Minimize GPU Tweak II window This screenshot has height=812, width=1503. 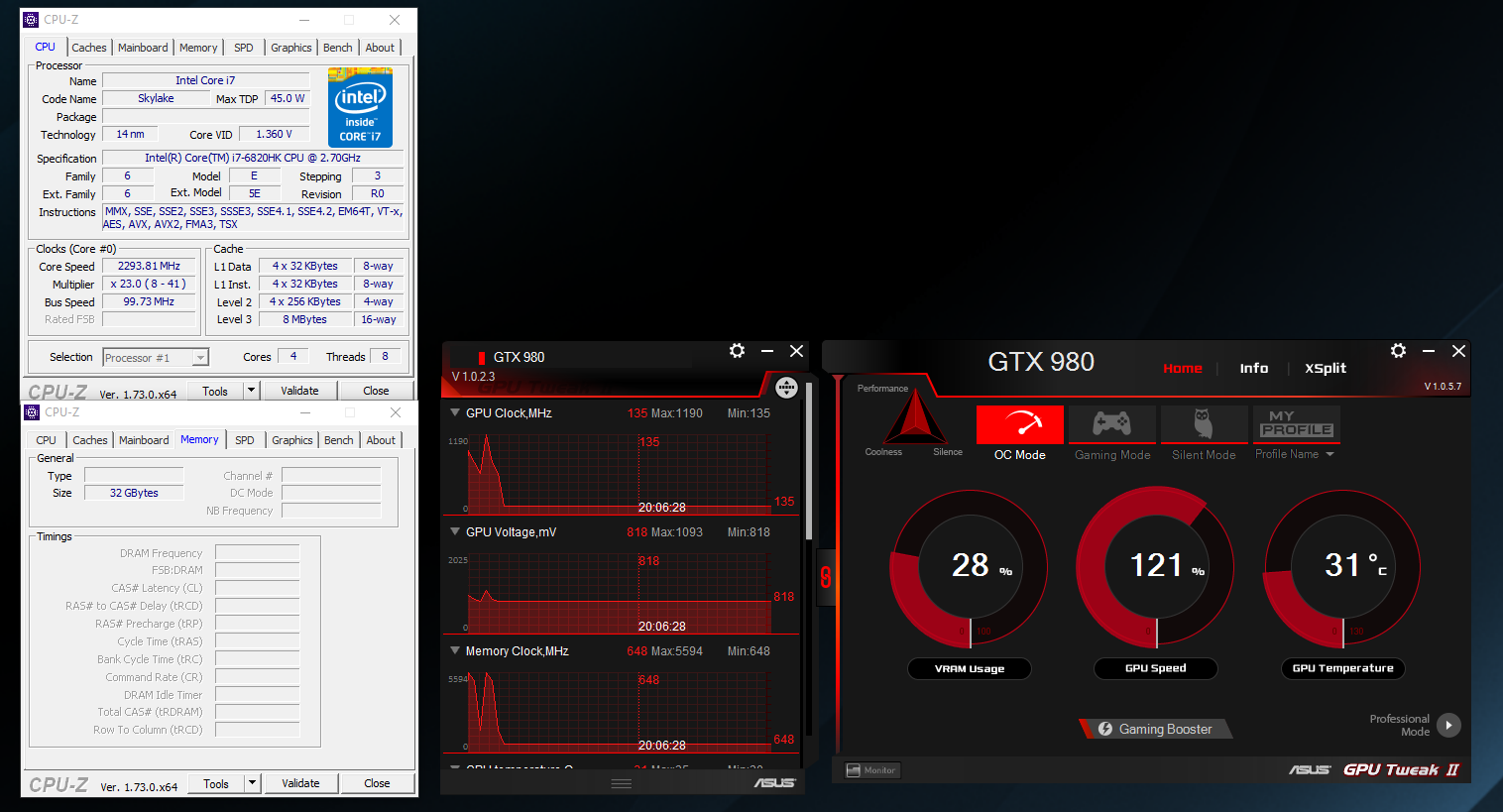(1429, 351)
